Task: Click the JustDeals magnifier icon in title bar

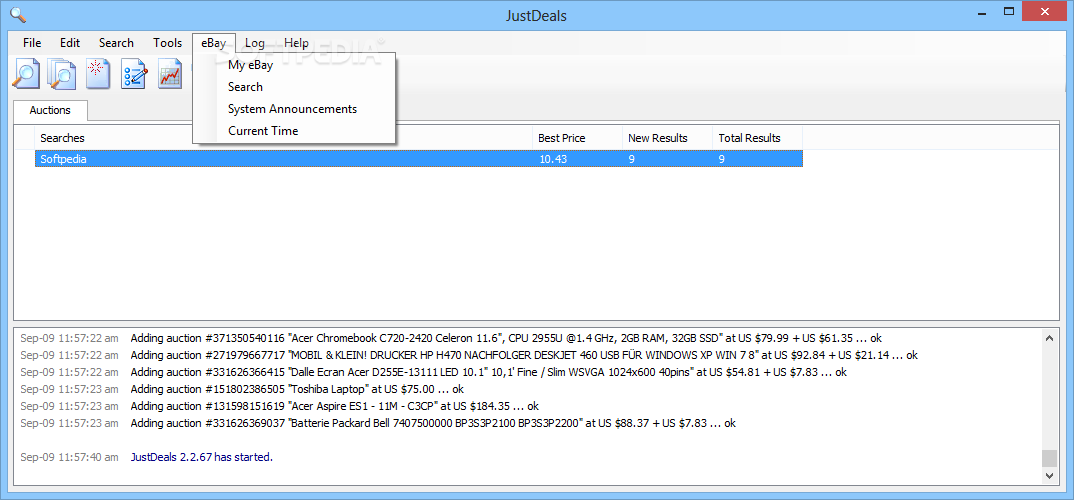Action: pyautogui.click(x=18, y=14)
